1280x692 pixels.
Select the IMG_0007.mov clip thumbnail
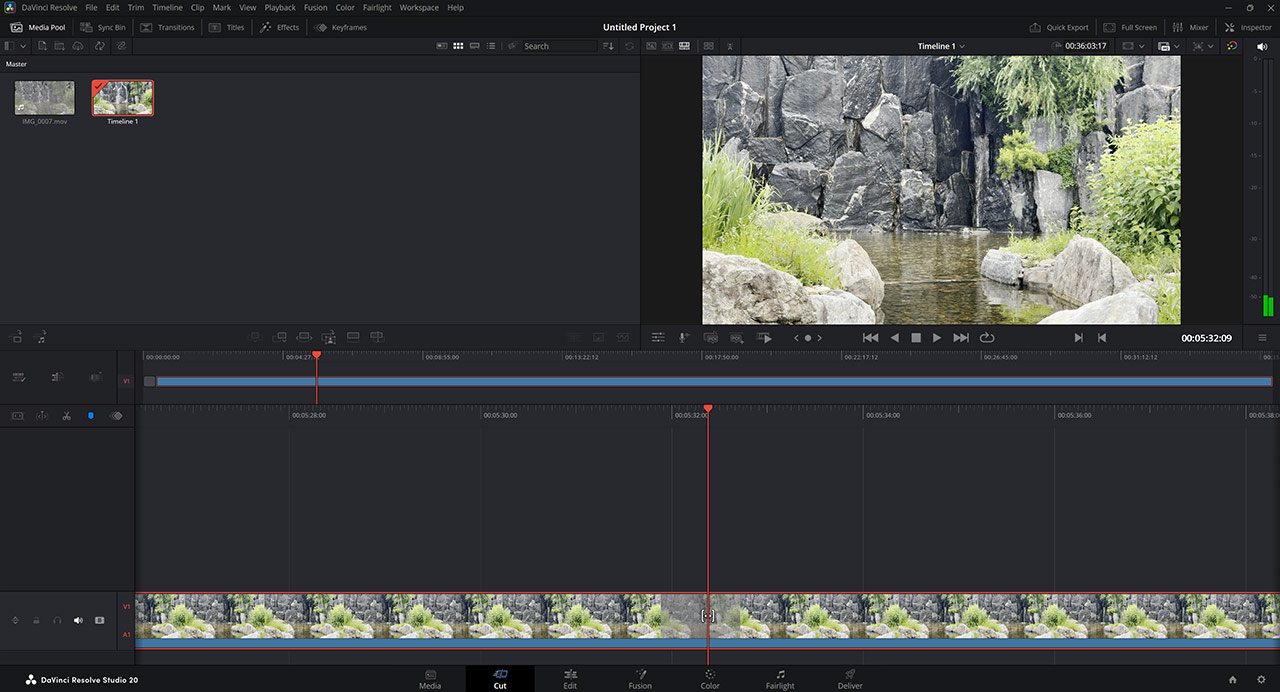[x=44, y=98]
